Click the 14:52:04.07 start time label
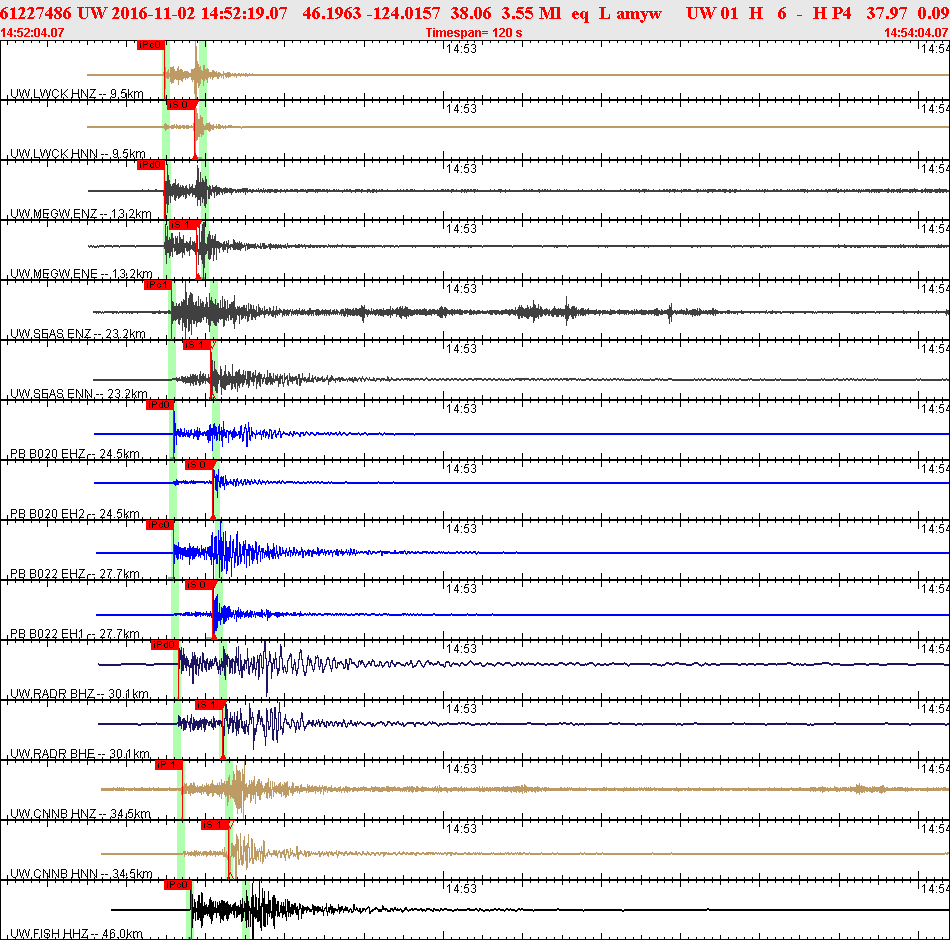The height and width of the screenshot is (940, 950). [x=32, y=33]
